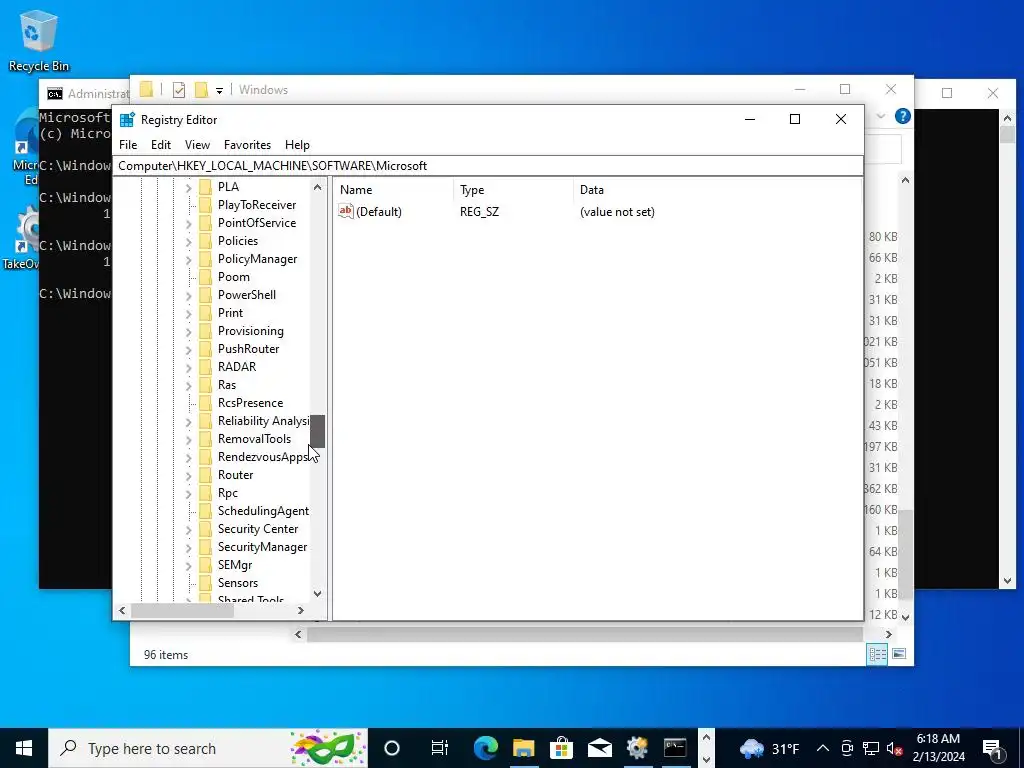The height and width of the screenshot is (768, 1024).
Task: Click the tree horizontal scroll right arrow
Action: (300, 611)
